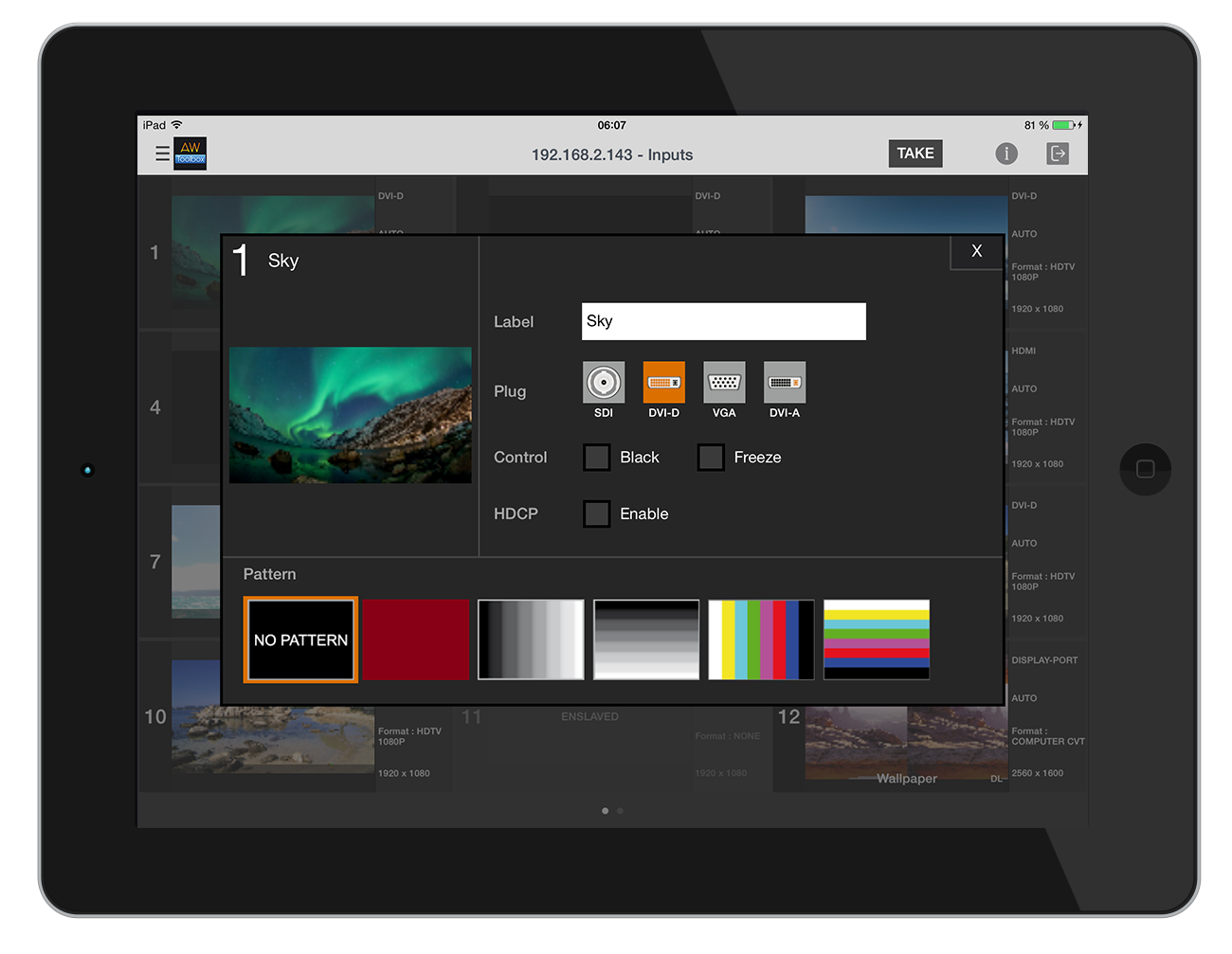Select the VGA plug
Viewport: 1232px width, 954px height.
(x=724, y=383)
